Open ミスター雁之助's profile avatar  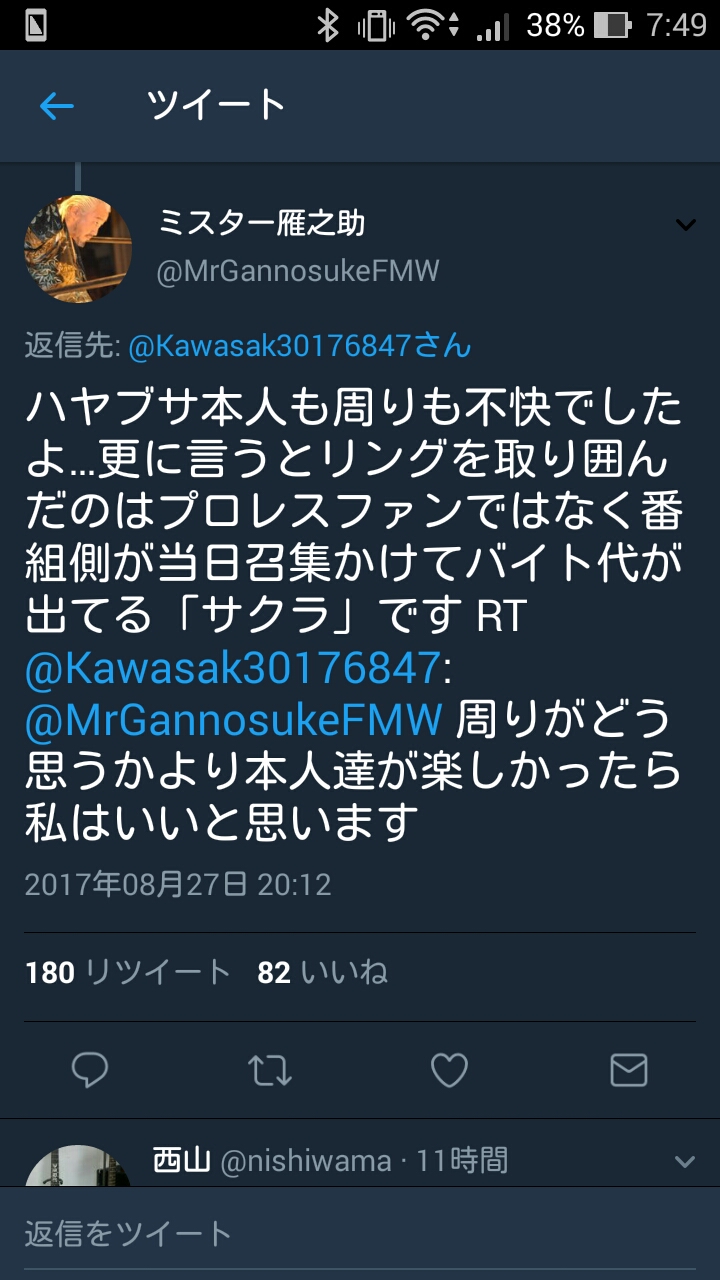coord(78,248)
